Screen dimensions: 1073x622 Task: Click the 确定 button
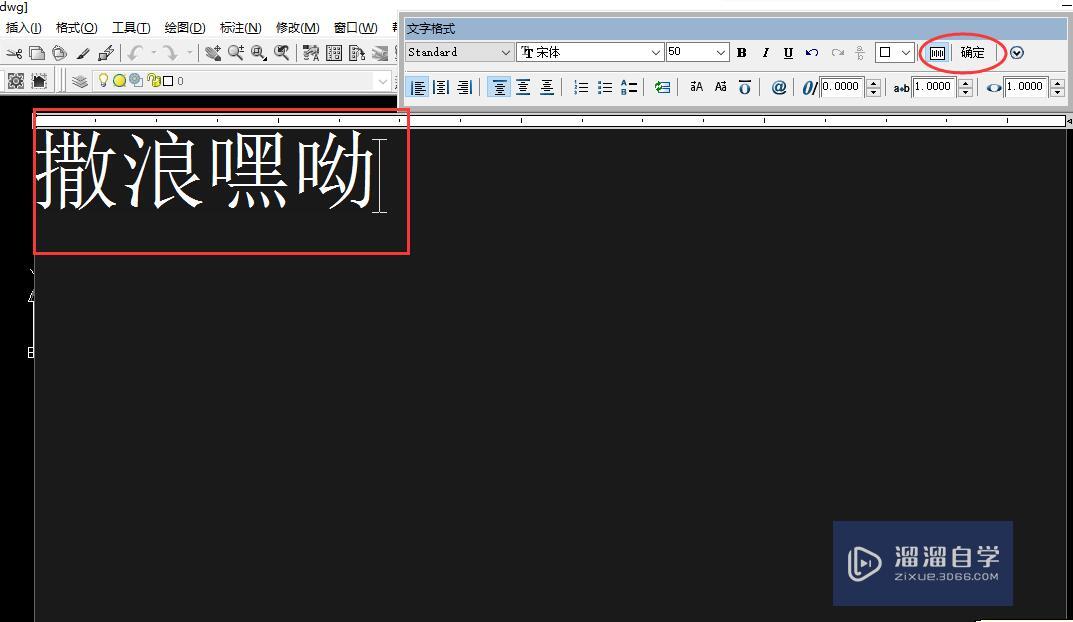pos(972,53)
